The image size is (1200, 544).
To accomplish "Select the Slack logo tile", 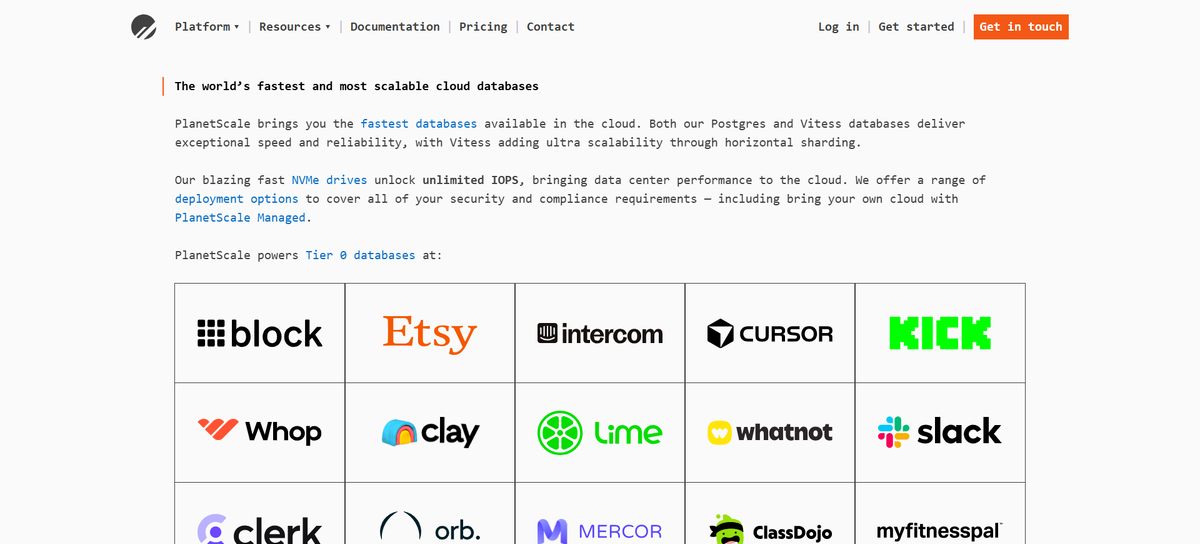I will point(940,432).
